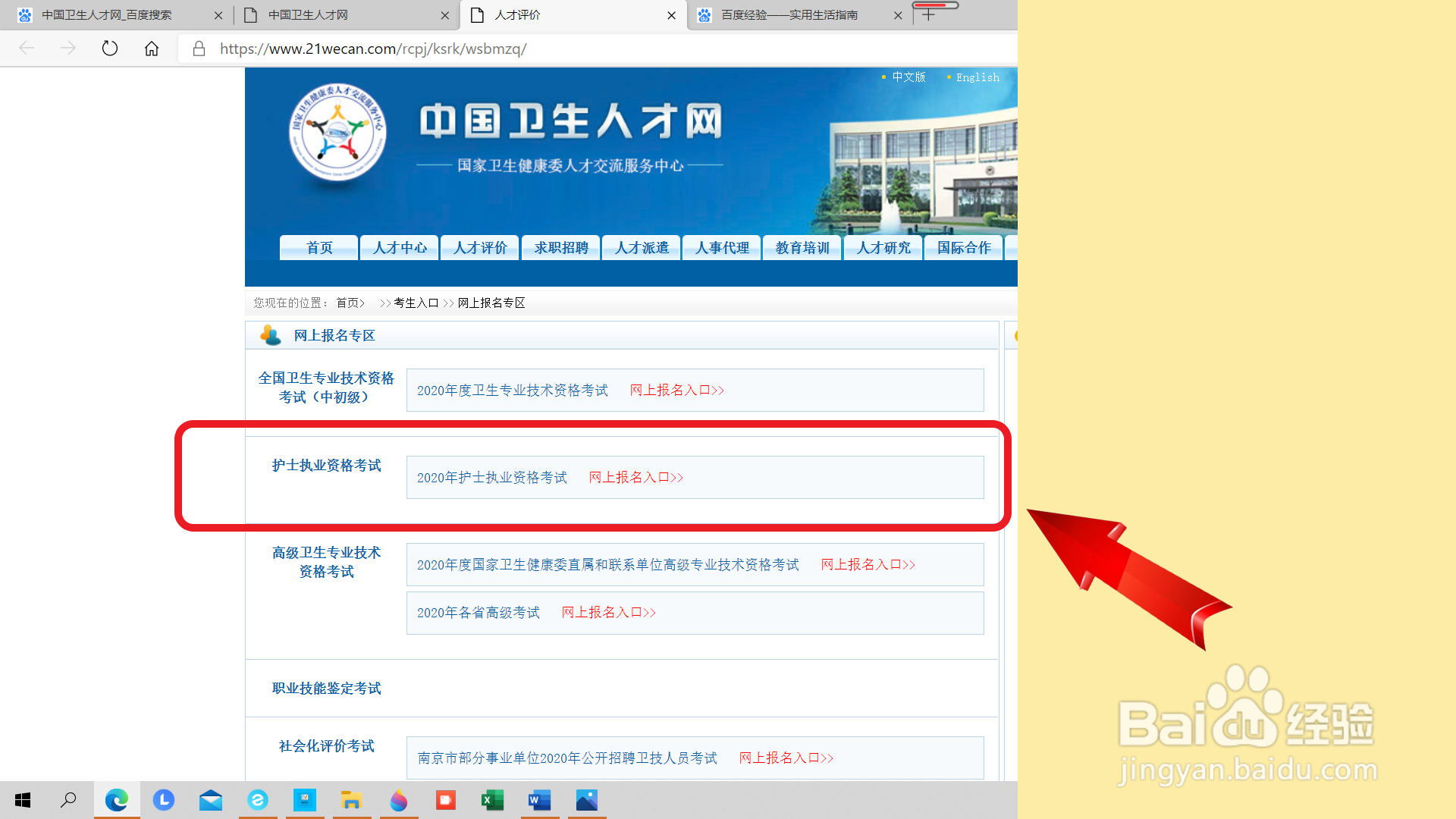Close the 百度经验 tab
The image size is (1456, 819).
click(898, 15)
